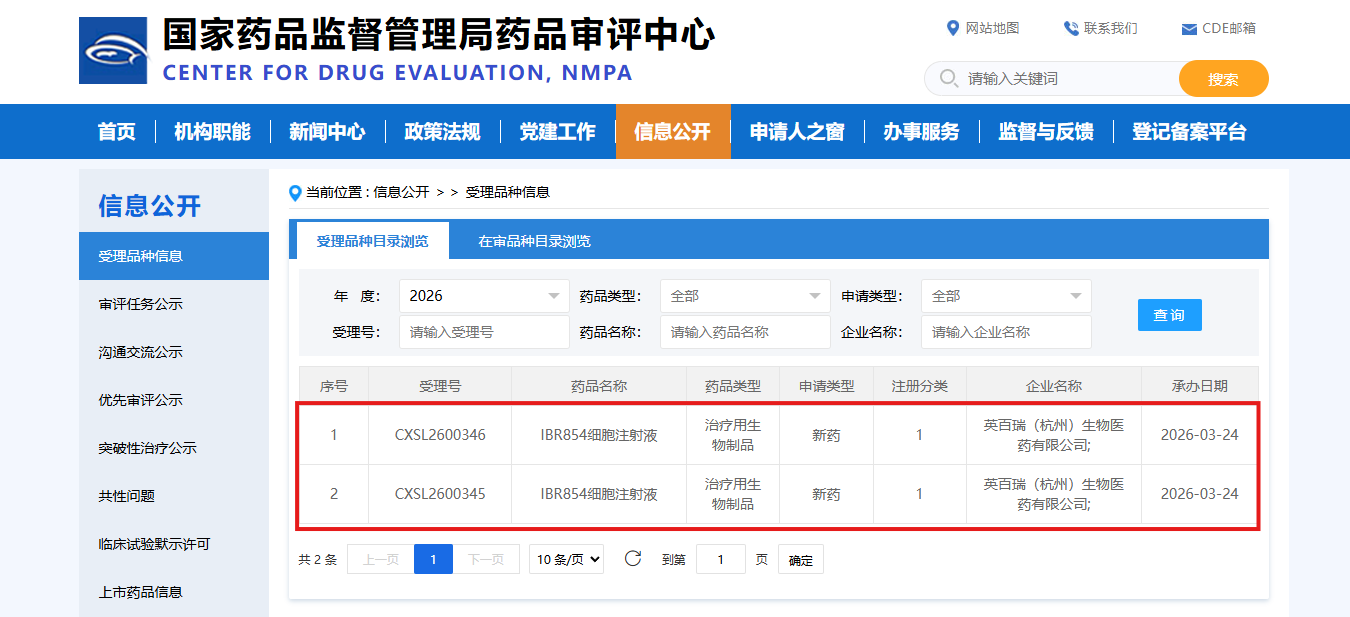Open CDE邮箱 via the envelope icon

[x=1188, y=28]
